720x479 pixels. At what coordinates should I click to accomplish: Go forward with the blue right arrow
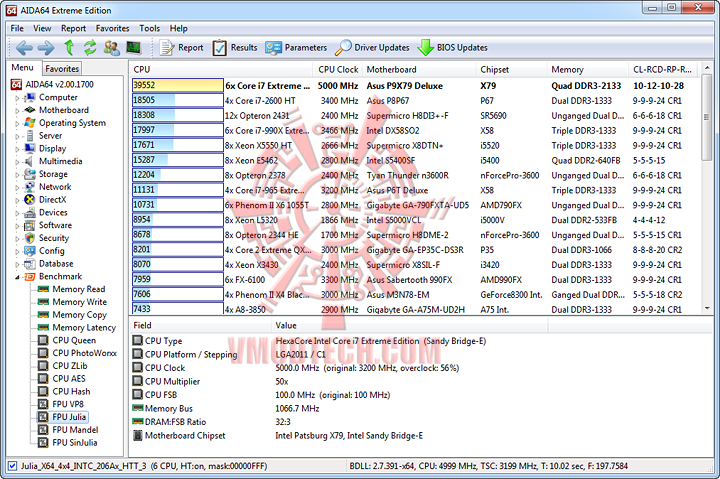click(x=45, y=47)
